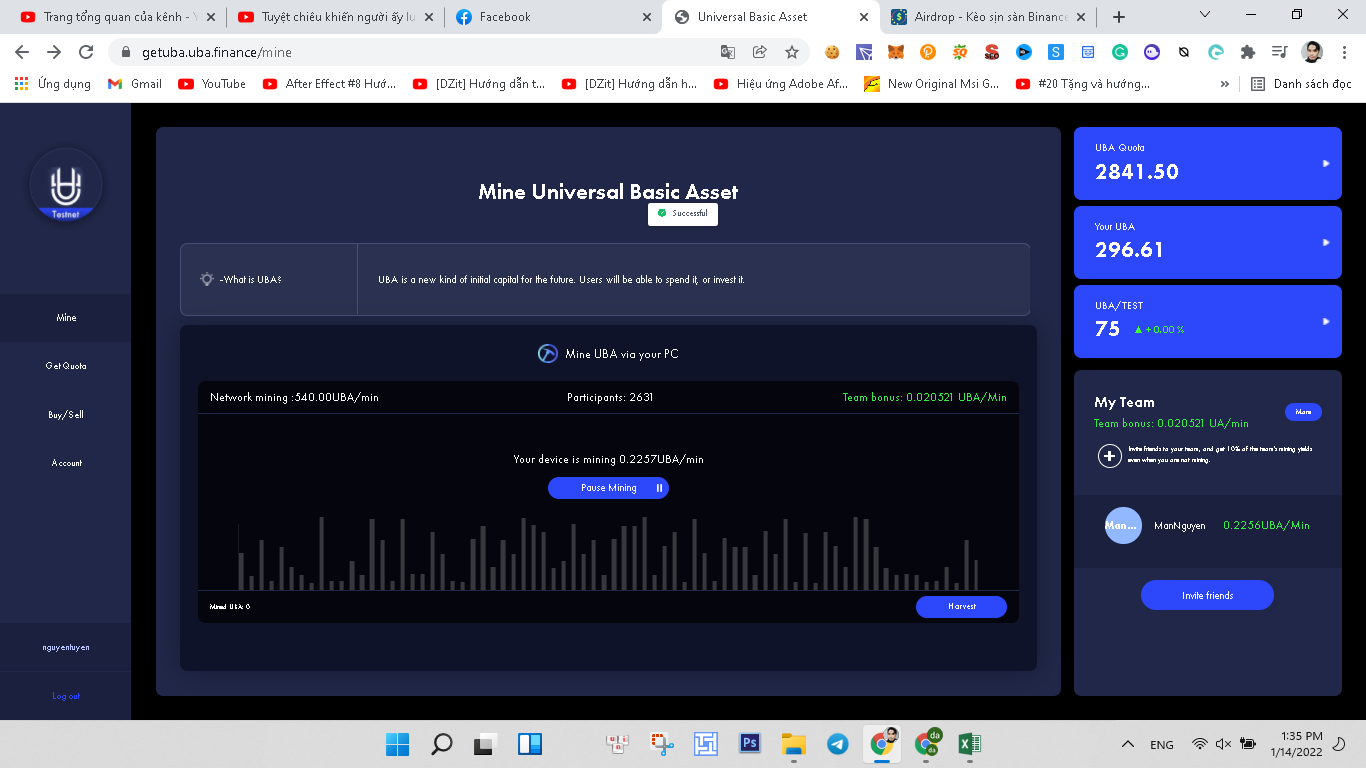Viewport: 1366px width, 768px height.
Task: Click the Google Translate icon in address bar
Action: 728,52
